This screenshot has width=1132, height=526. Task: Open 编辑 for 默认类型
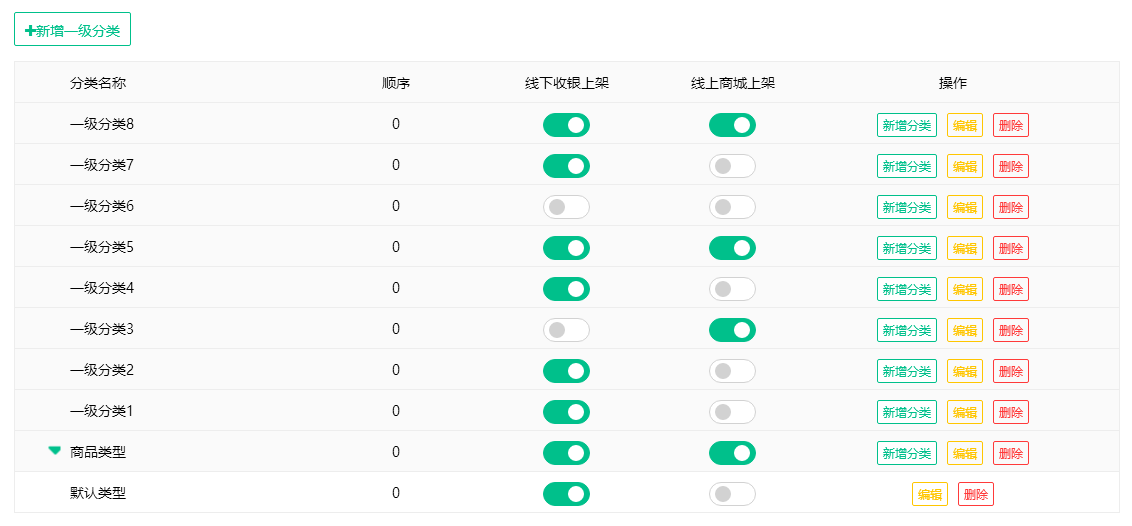[929, 494]
